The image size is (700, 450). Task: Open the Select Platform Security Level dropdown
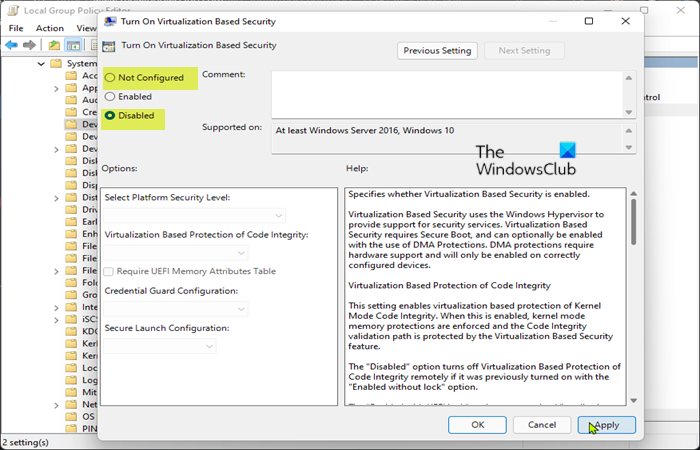click(195, 216)
